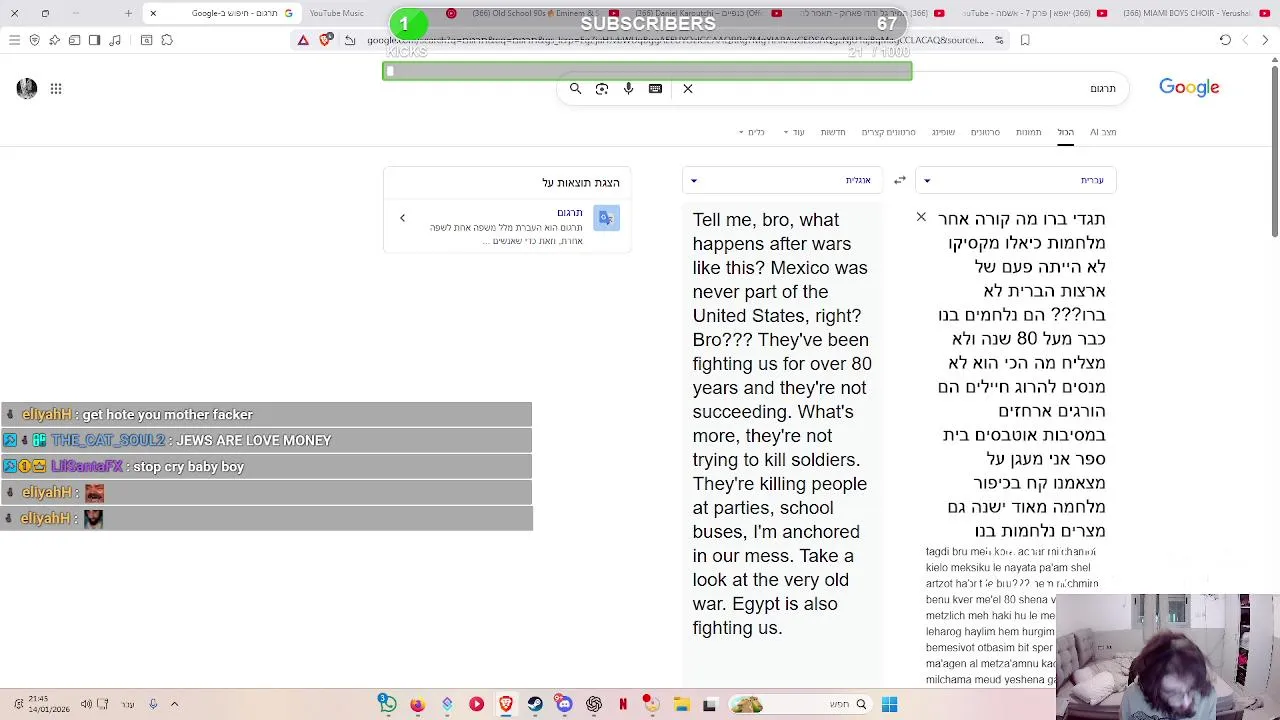Click the chevron on the תרגום results card
1280x720 pixels.
(402, 218)
